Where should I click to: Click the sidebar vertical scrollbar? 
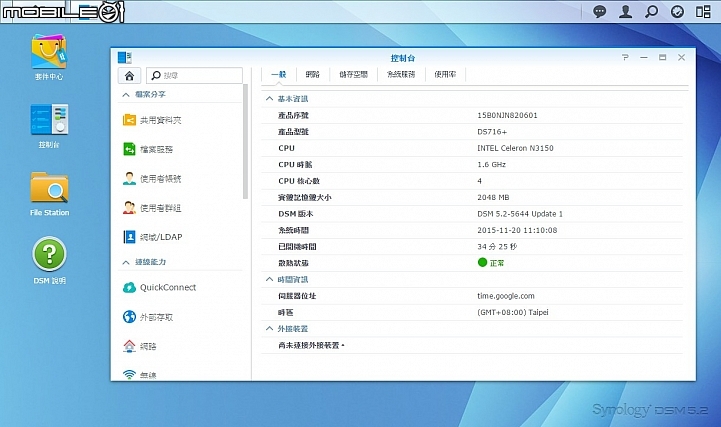246,141
